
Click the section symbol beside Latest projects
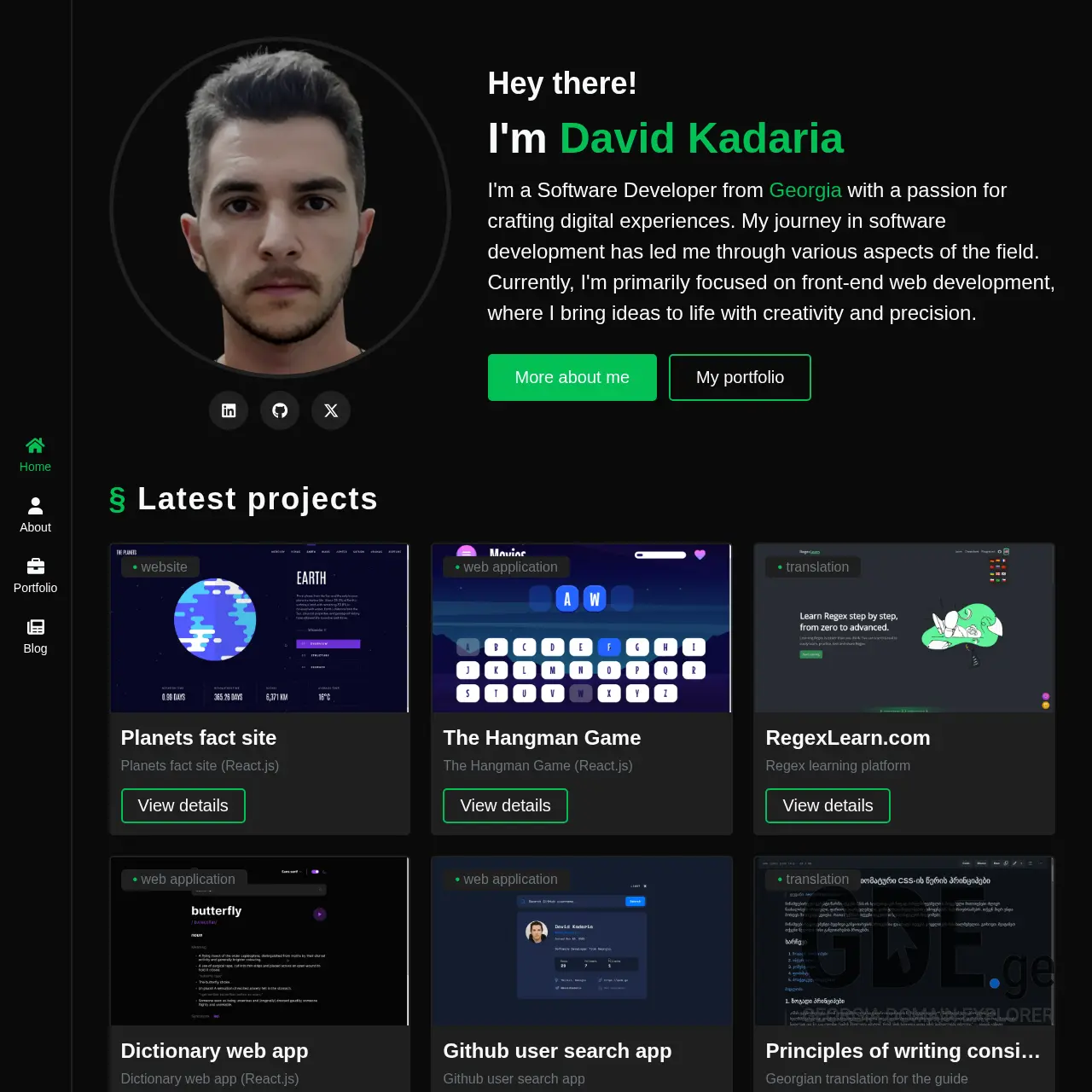pyautogui.click(x=118, y=499)
